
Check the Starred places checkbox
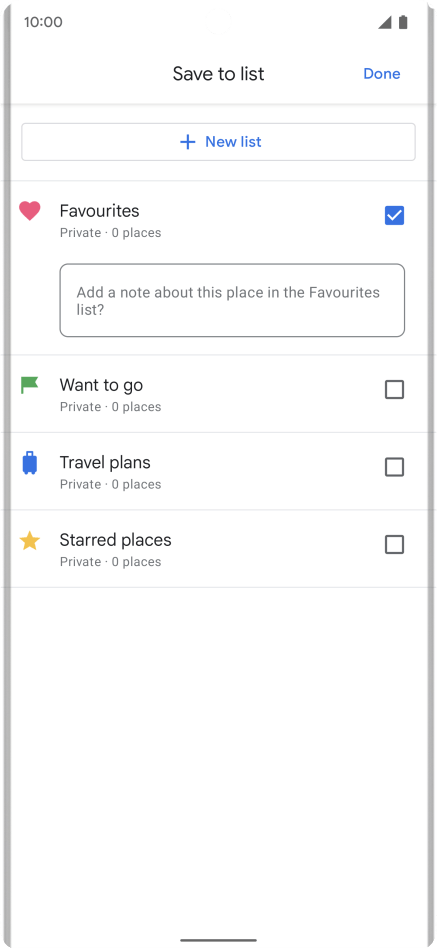point(395,545)
